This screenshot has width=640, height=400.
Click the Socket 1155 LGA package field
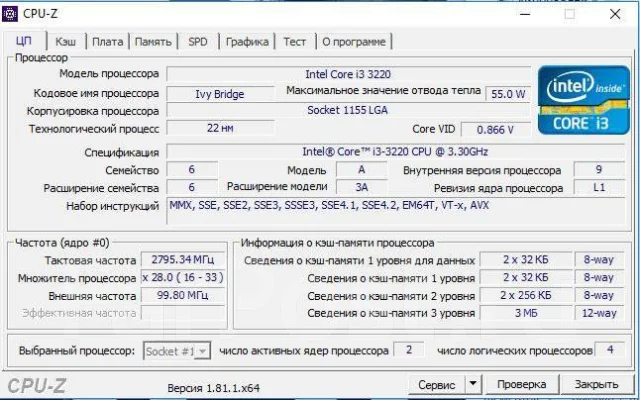pyautogui.click(x=348, y=110)
